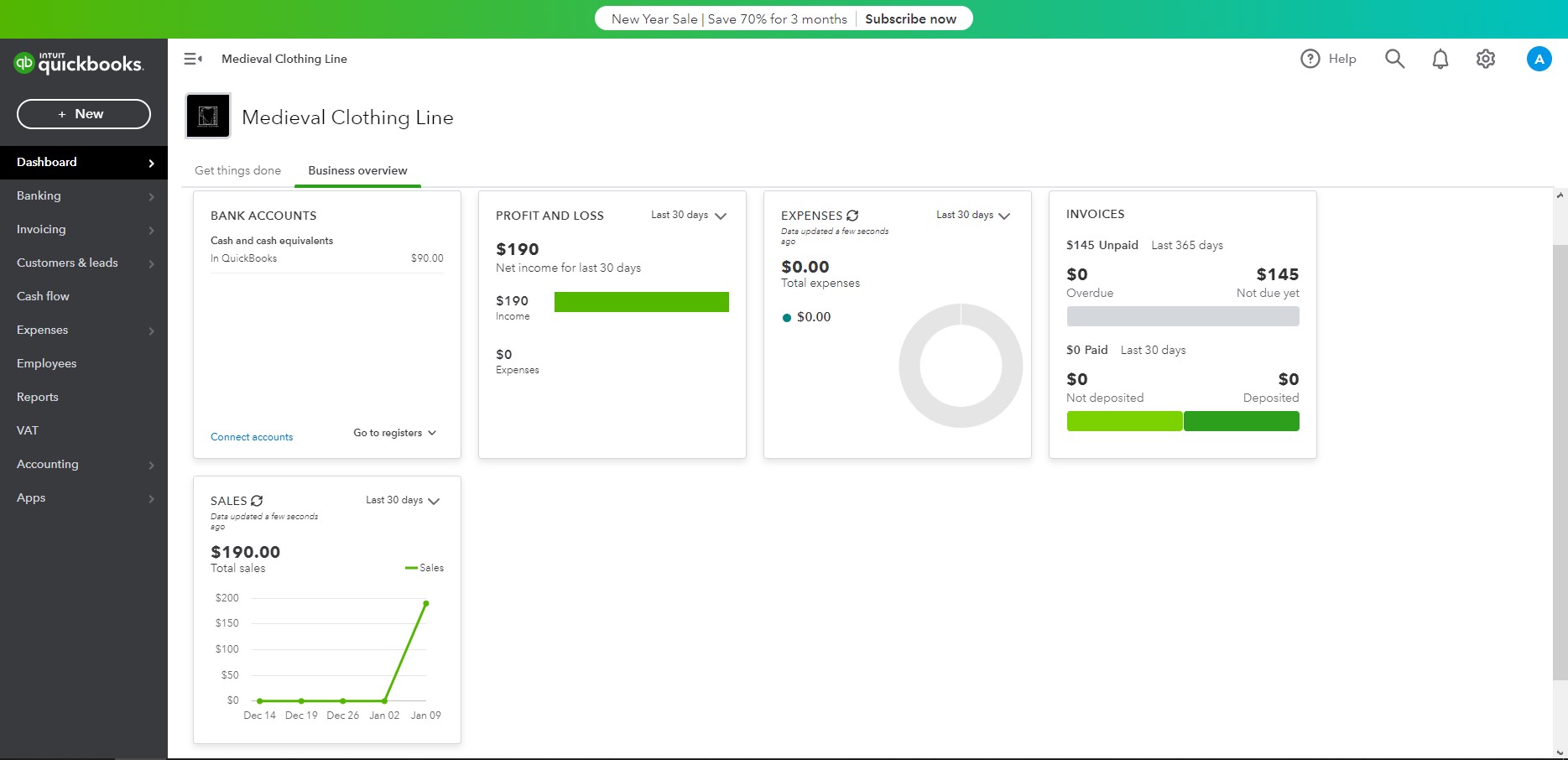Click the $0.00 Total expenses amount
This screenshot has height=760, width=1568.
click(x=805, y=267)
